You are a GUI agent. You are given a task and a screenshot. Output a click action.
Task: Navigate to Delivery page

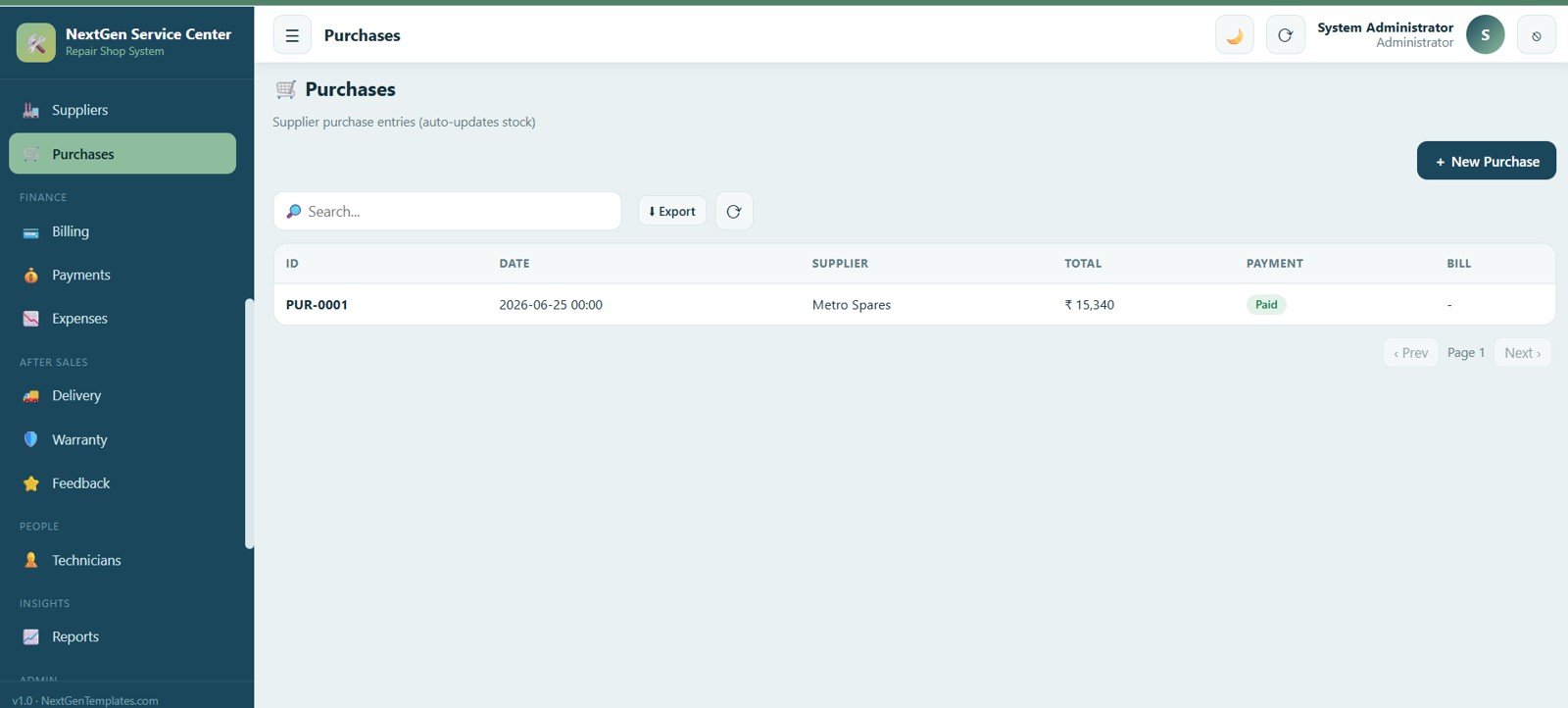pyautogui.click(x=122, y=396)
